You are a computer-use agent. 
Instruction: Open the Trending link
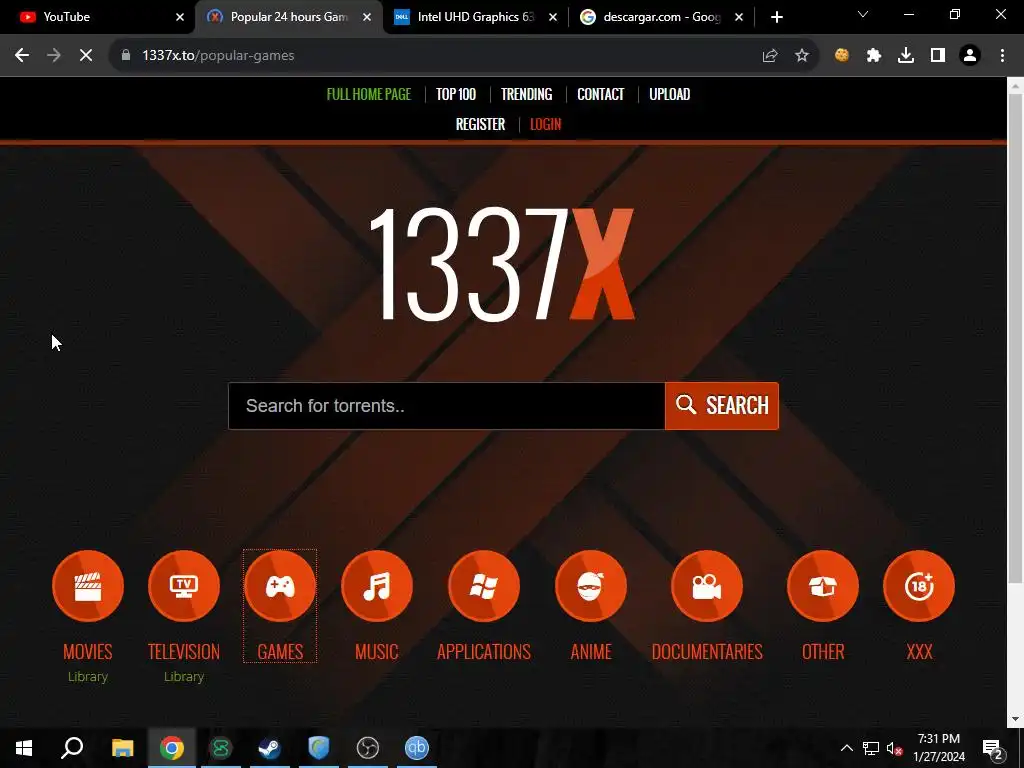pyautogui.click(x=526, y=94)
